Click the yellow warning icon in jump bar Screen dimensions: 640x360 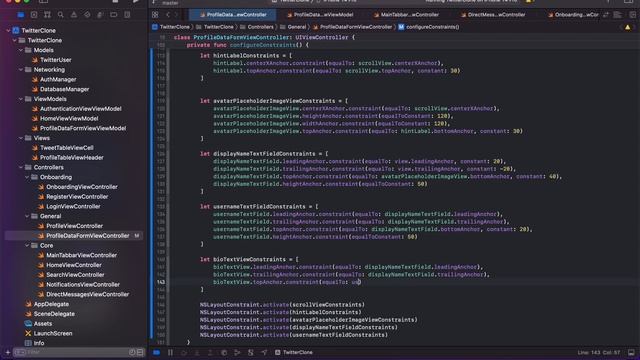coord(627,27)
